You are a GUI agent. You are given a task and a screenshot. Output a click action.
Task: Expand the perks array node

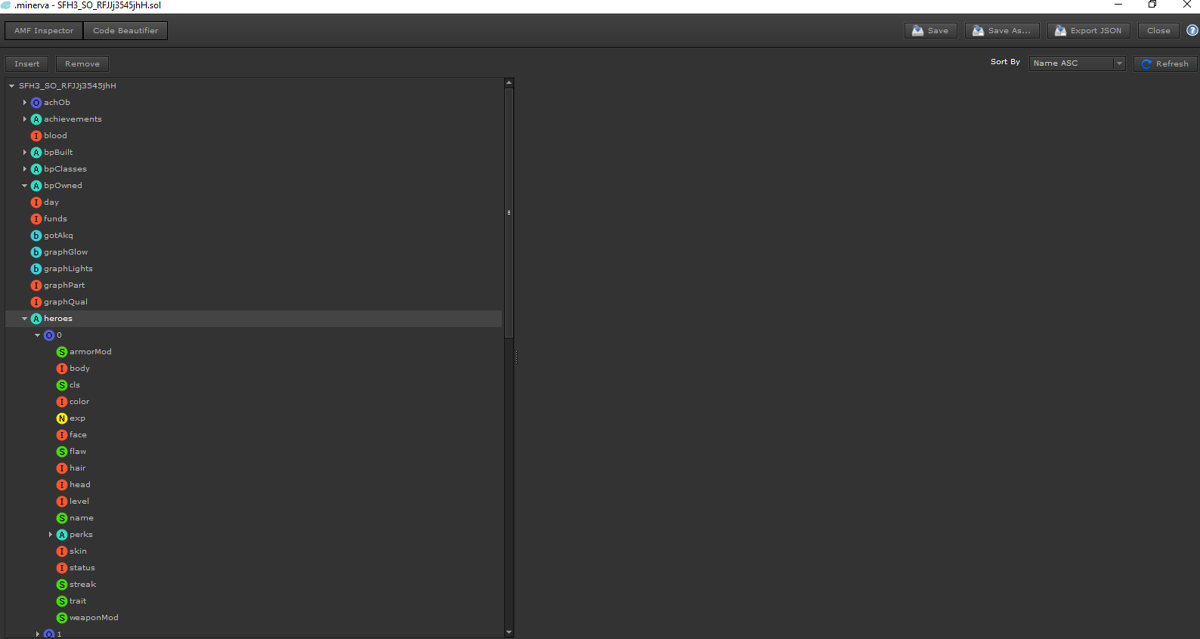[x=51, y=535]
